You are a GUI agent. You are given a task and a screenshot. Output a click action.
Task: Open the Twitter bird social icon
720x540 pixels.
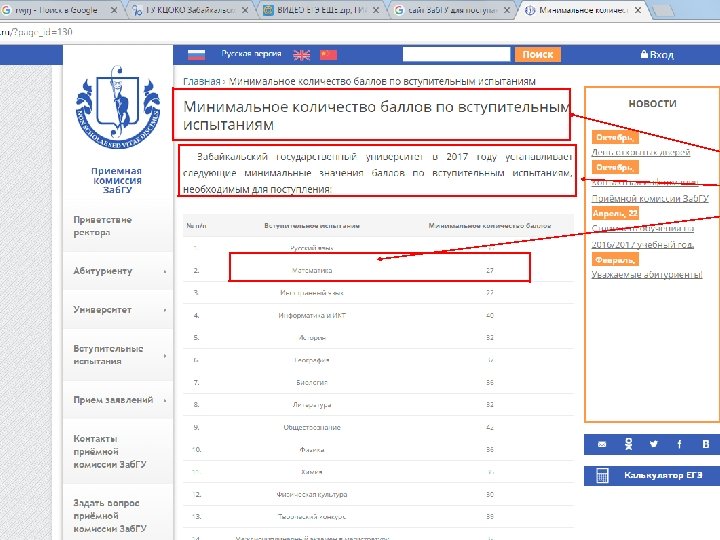[x=653, y=444]
